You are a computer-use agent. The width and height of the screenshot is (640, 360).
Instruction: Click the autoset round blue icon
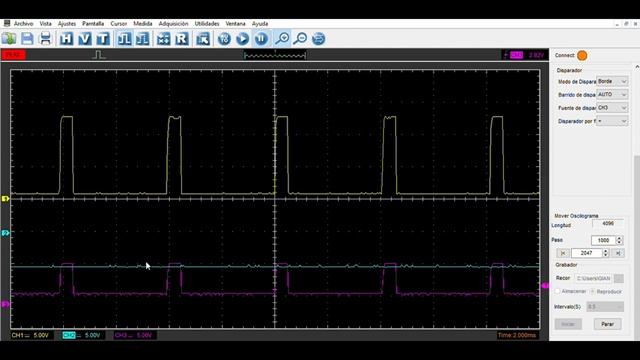tap(224, 39)
